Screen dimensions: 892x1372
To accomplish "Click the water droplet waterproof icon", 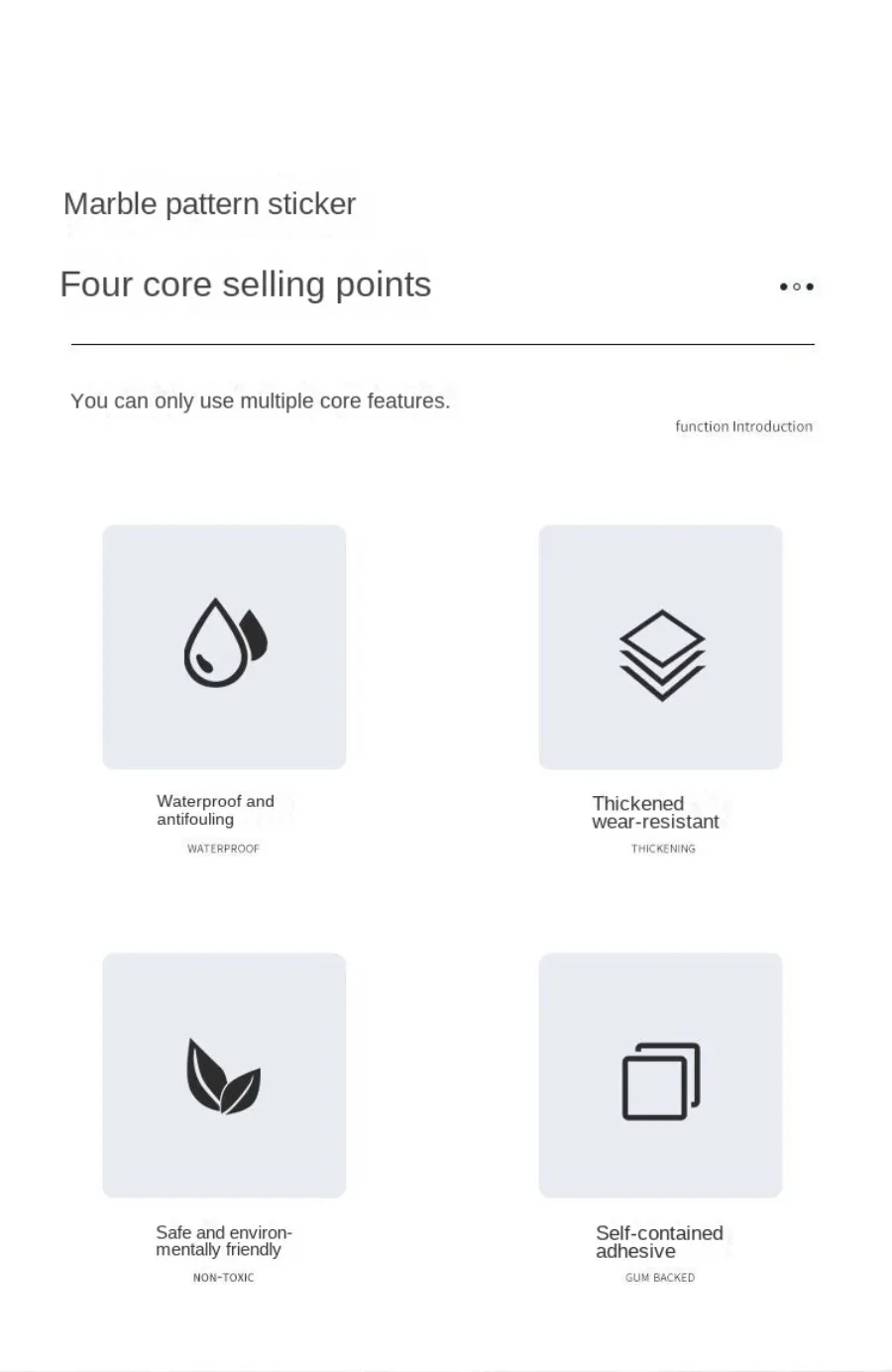I will pos(225,642).
